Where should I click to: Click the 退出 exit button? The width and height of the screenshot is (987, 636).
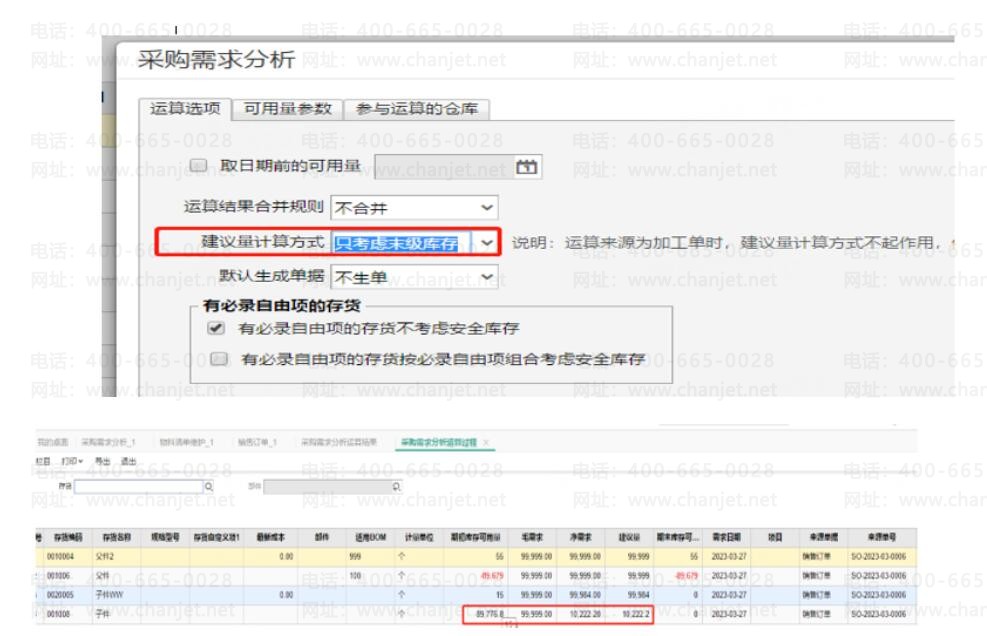coord(128,461)
